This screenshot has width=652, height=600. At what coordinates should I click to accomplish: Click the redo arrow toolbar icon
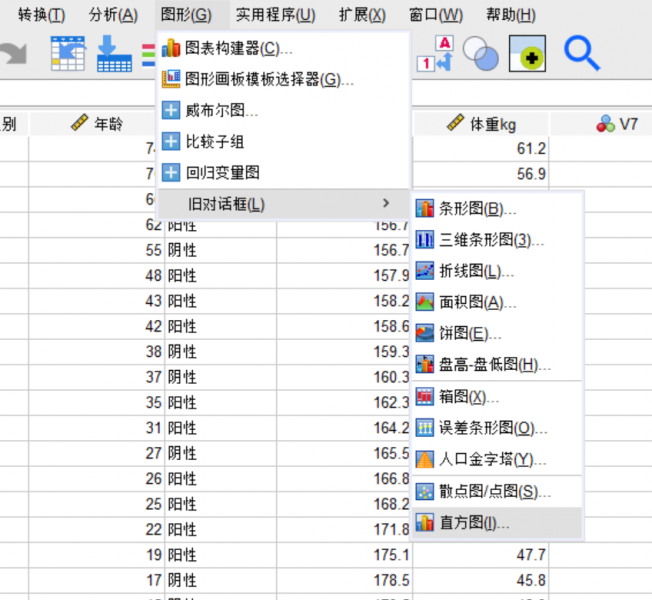click(x=13, y=54)
